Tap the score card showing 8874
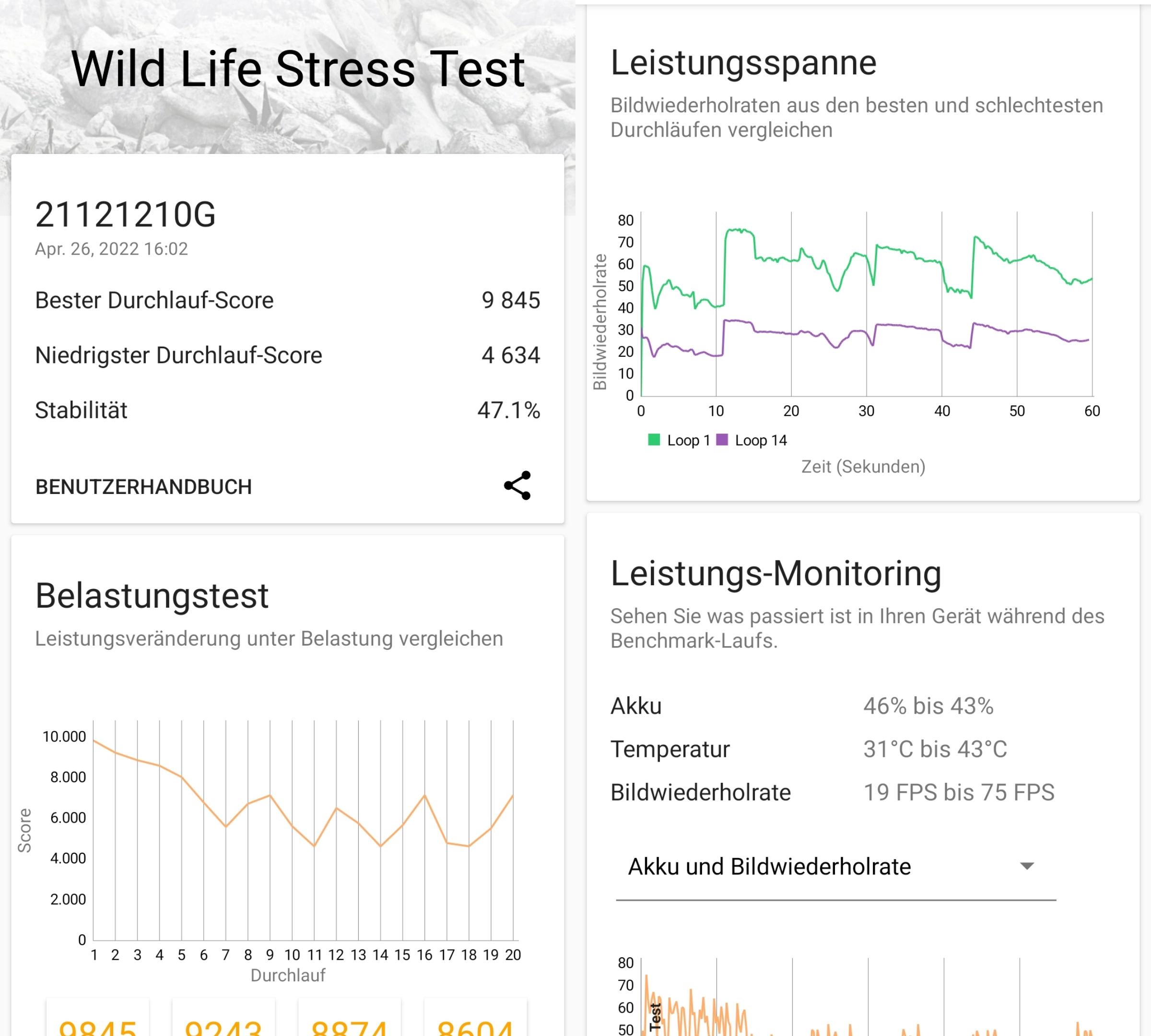 pyautogui.click(x=350, y=1017)
